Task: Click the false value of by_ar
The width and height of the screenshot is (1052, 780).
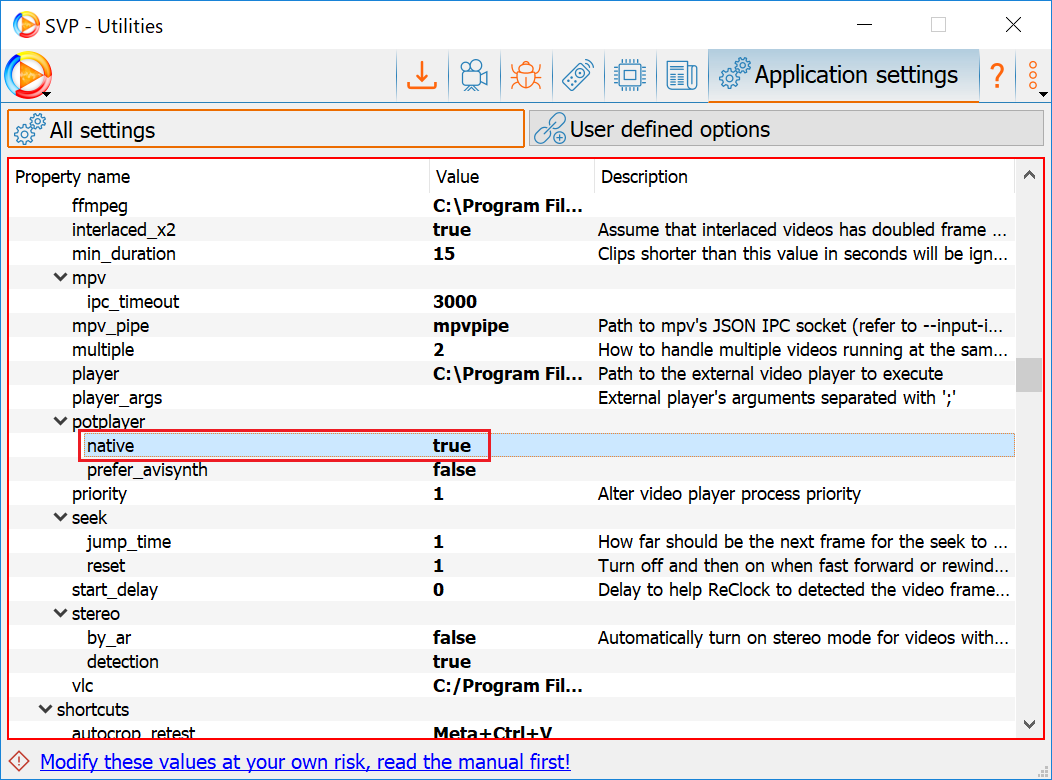Action: point(454,637)
